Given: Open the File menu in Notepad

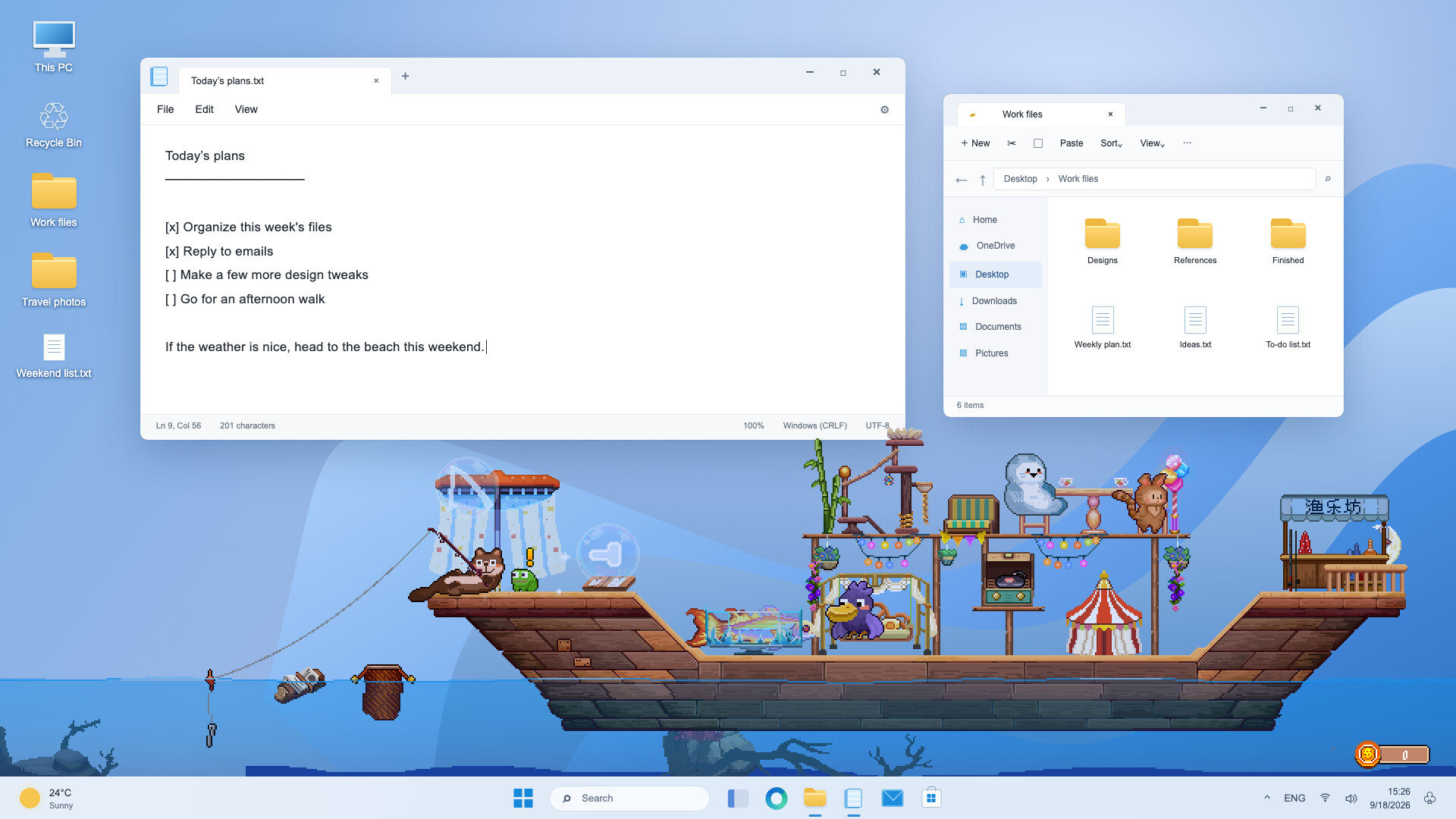Looking at the screenshot, I should pyautogui.click(x=165, y=109).
